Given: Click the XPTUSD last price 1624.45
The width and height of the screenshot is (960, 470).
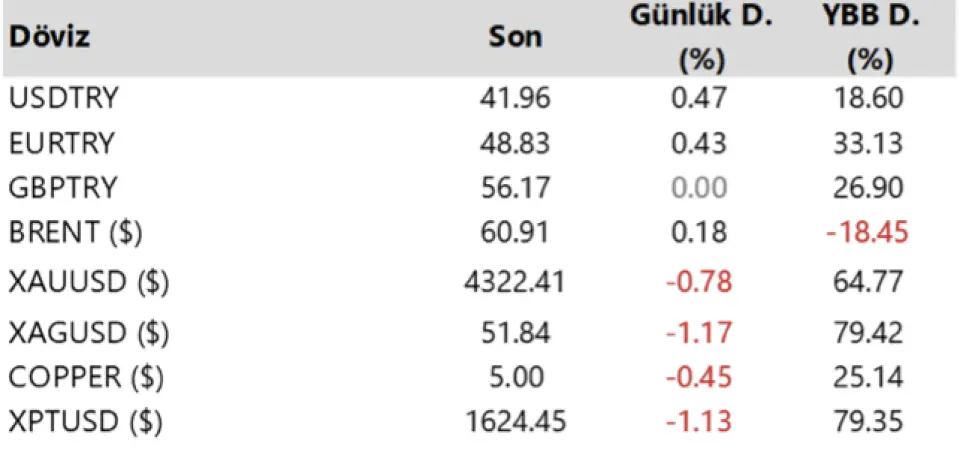Looking at the screenshot, I should coord(516,423).
